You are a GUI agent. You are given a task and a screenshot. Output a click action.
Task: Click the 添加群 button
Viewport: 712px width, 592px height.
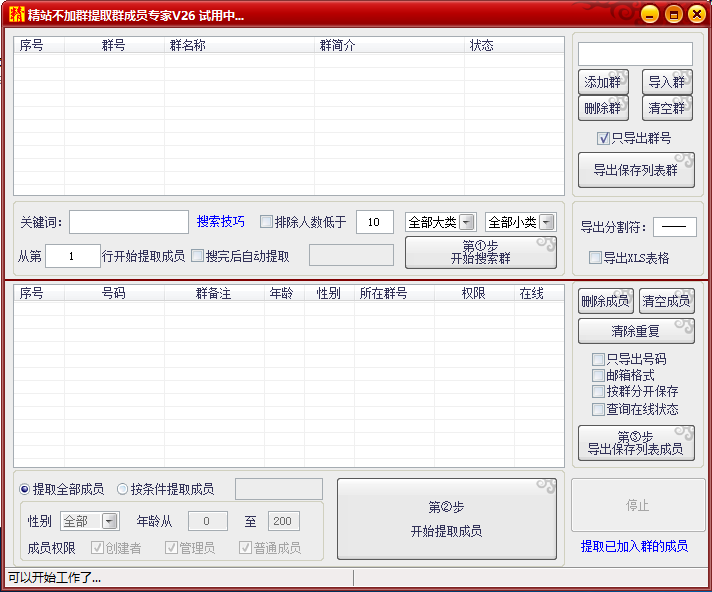click(x=603, y=82)
